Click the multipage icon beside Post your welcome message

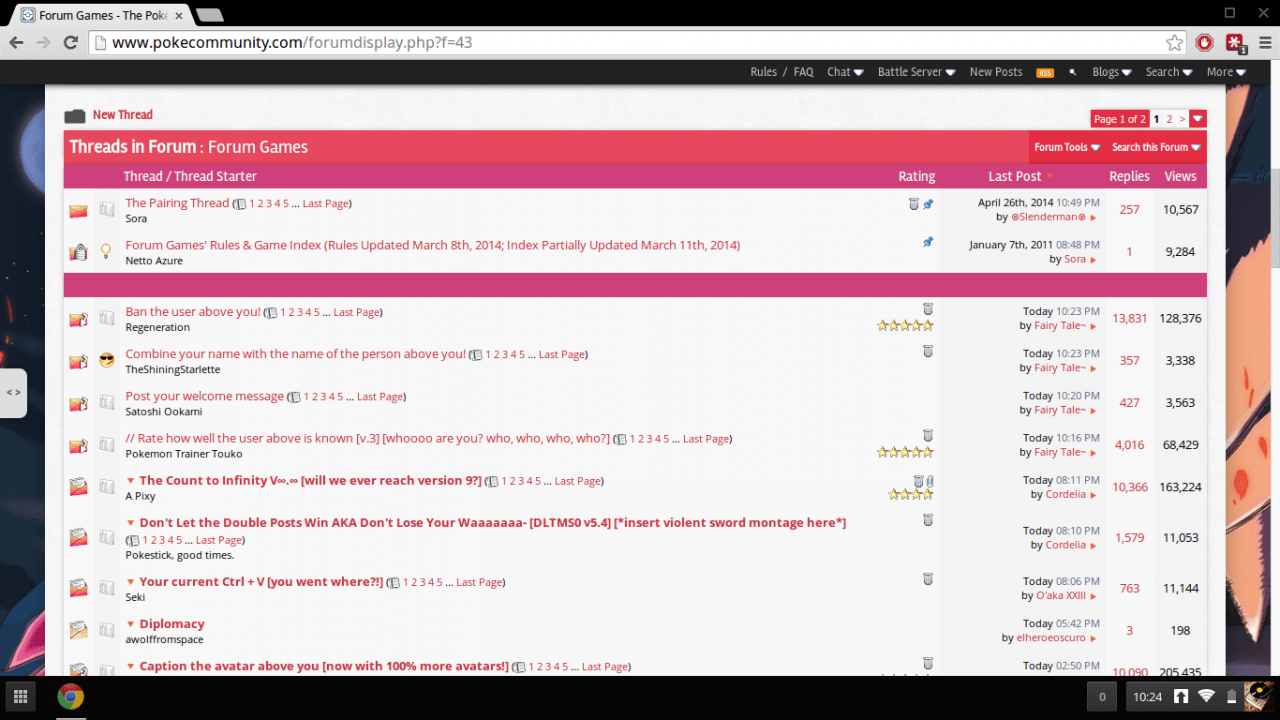point(294,397)
